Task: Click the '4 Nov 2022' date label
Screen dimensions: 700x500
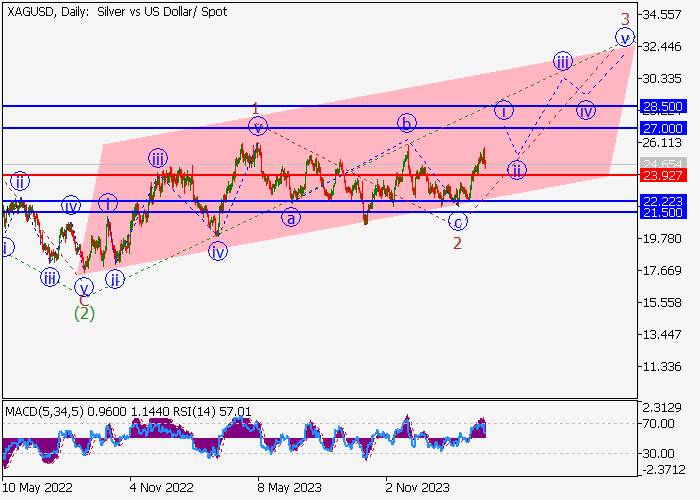Action: (x=162, y=488)
